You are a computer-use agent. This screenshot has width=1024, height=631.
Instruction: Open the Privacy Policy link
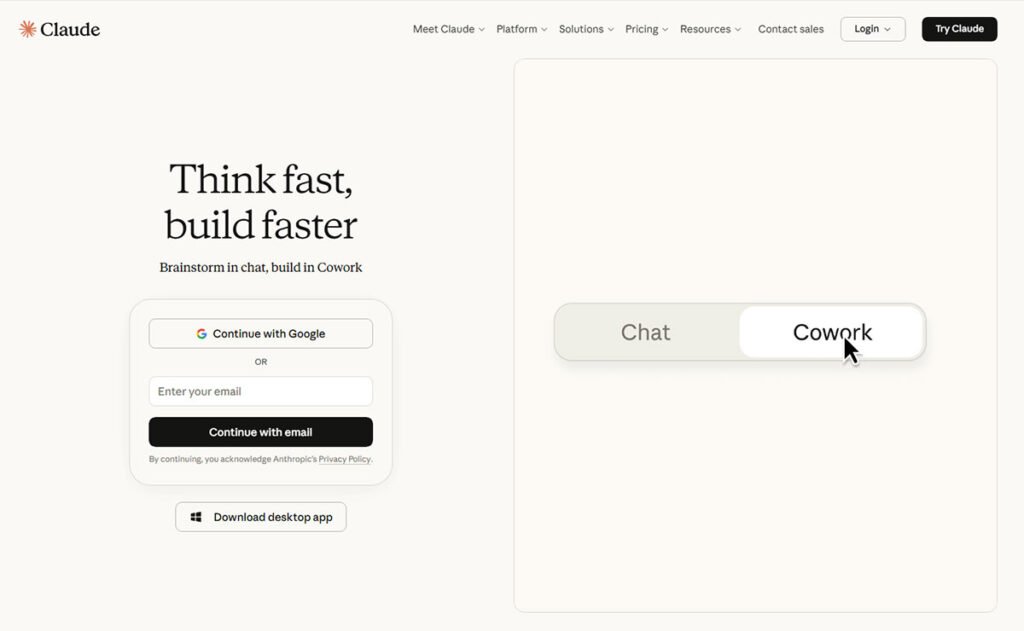344,459
